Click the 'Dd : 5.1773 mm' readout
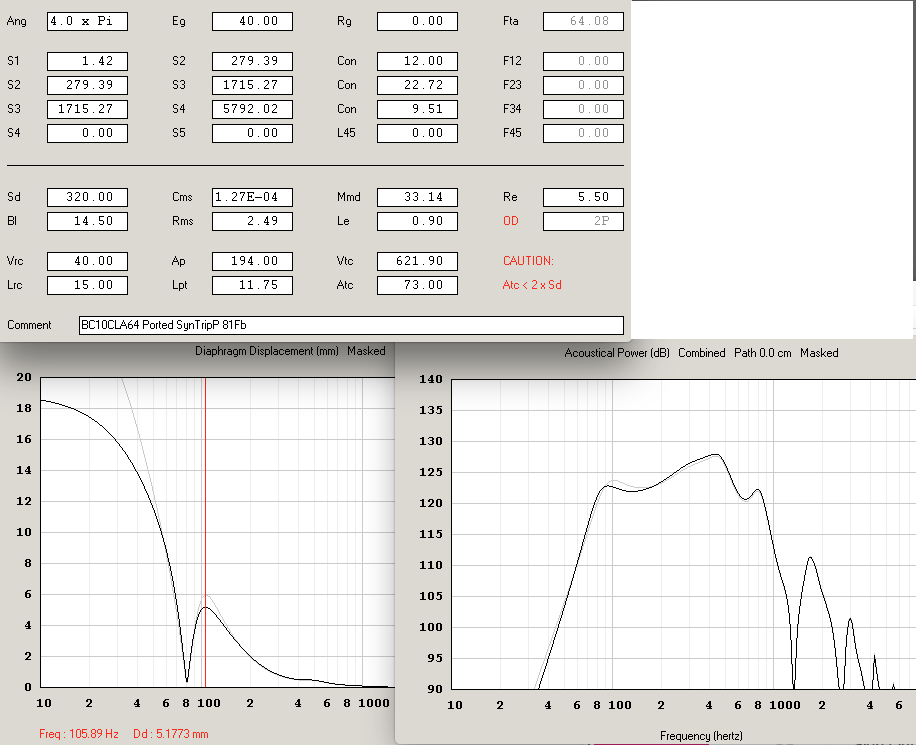This screenshot has width=916, height=745. [171, 734]
